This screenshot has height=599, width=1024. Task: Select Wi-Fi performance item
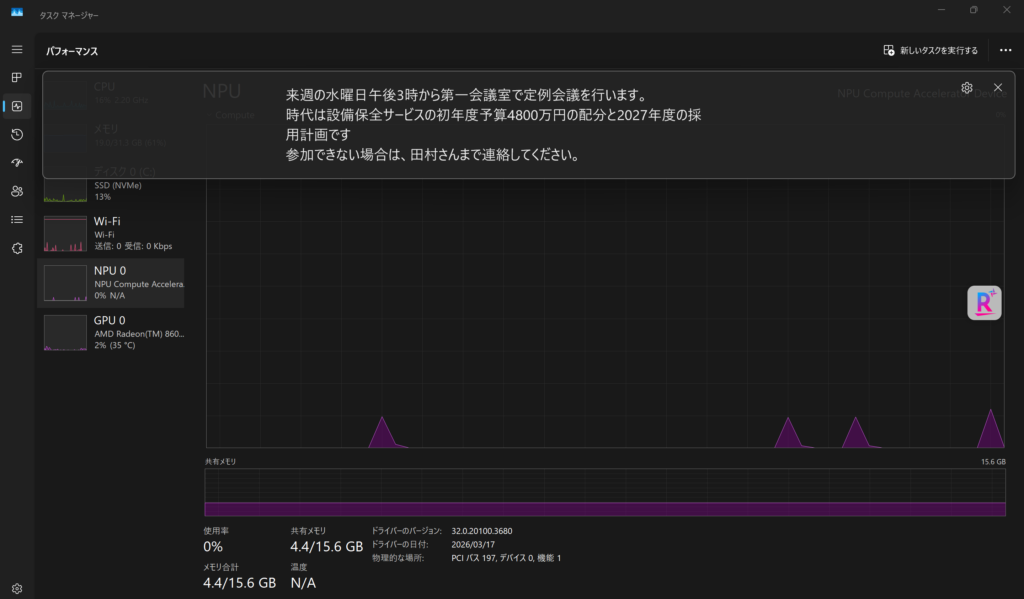111,233
